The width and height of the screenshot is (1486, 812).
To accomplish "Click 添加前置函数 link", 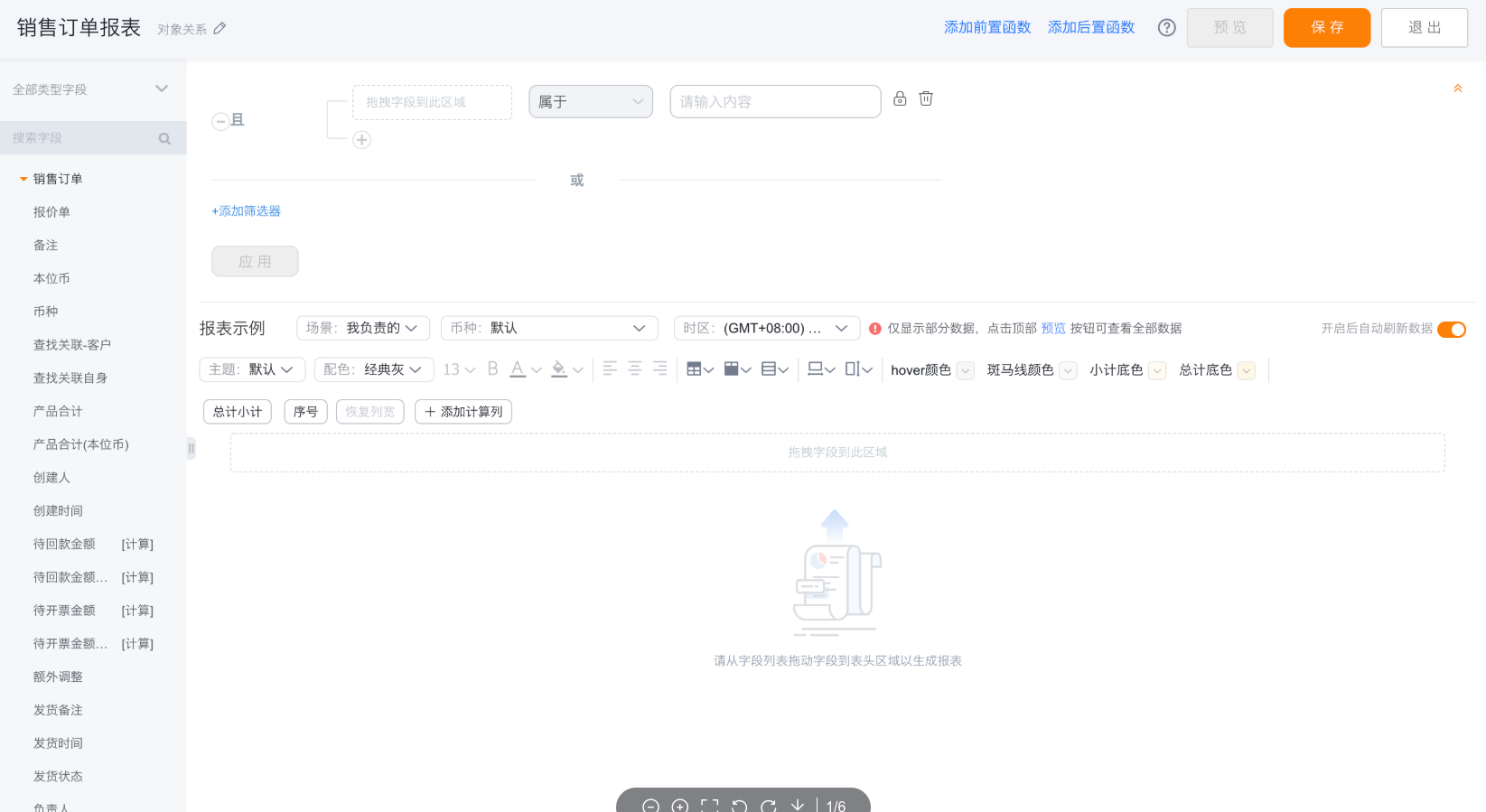I will (987, 27).
